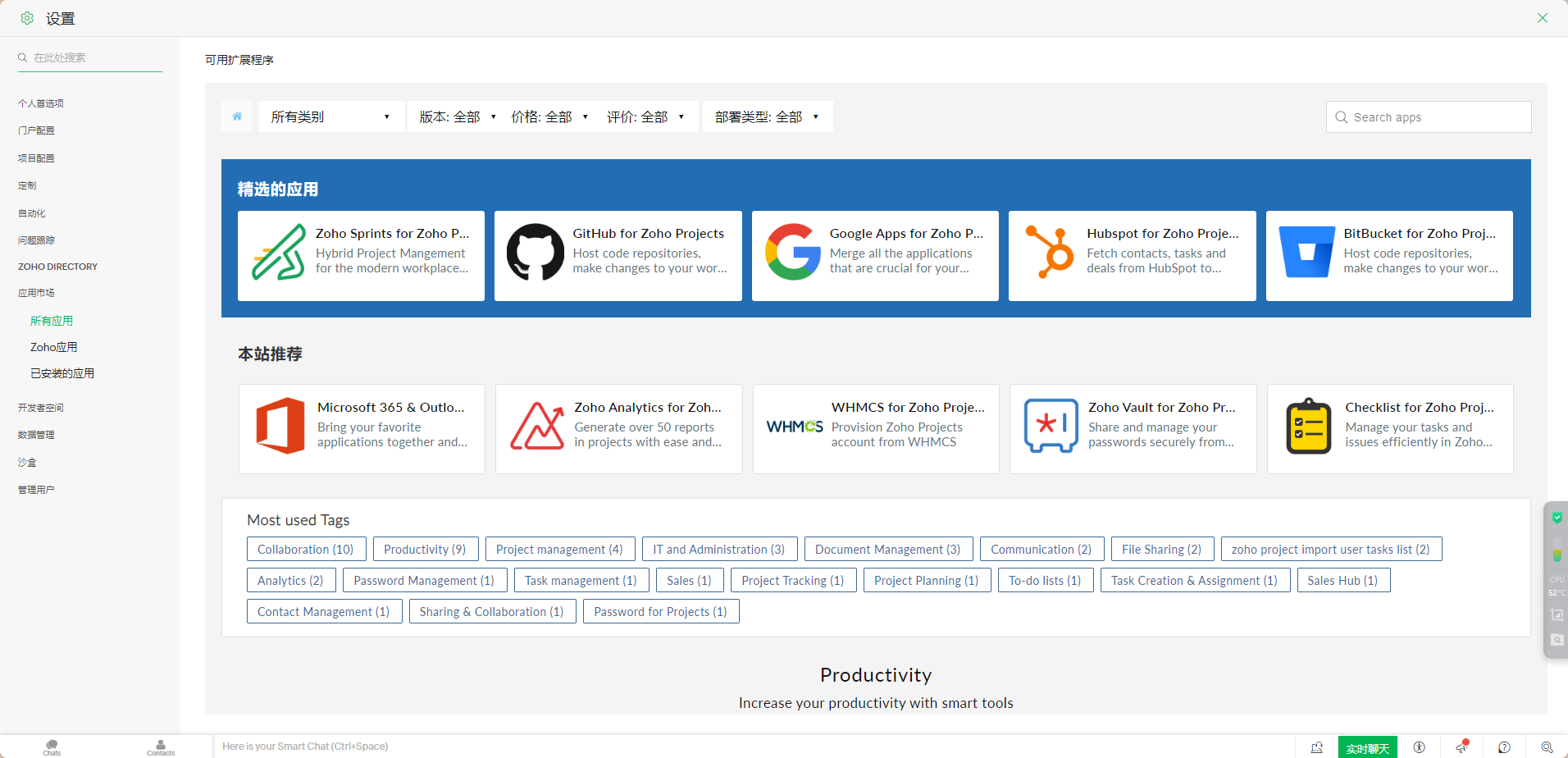
Task: Click the screenshot crop widget icon
Action: point(1557,614)
